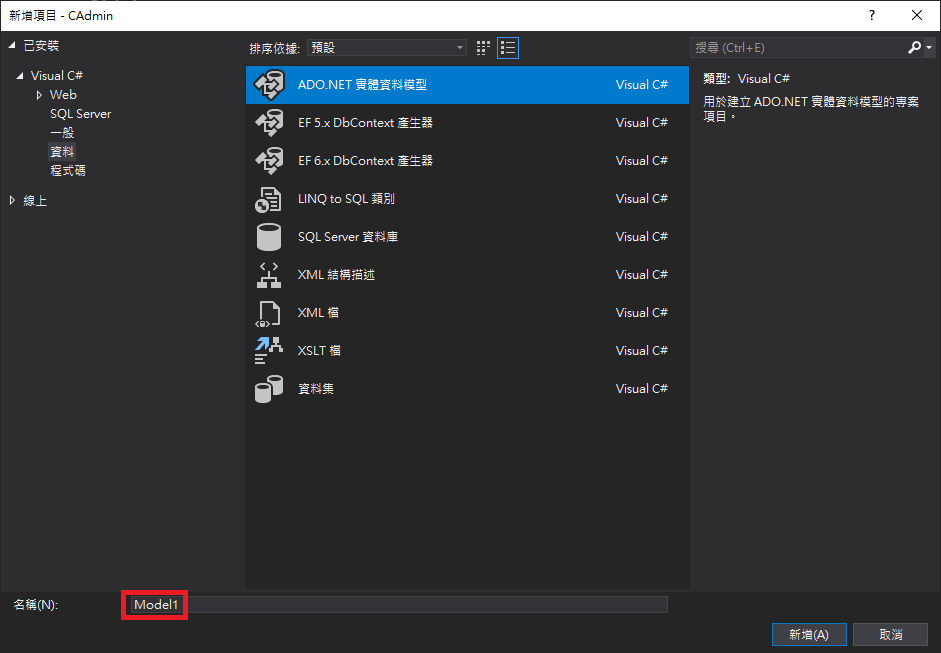The width and height of the screenshot is (941, 653).
Task: Click the 新增(A) button
Action: (808, 634)
